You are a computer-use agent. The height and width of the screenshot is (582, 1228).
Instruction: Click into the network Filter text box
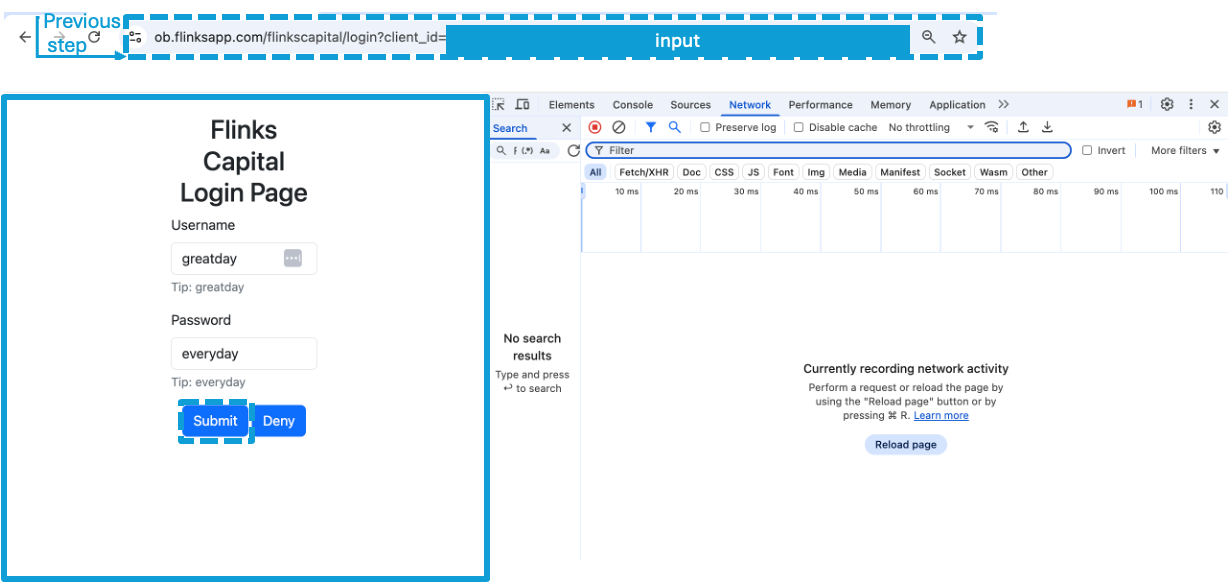[828, 151]
